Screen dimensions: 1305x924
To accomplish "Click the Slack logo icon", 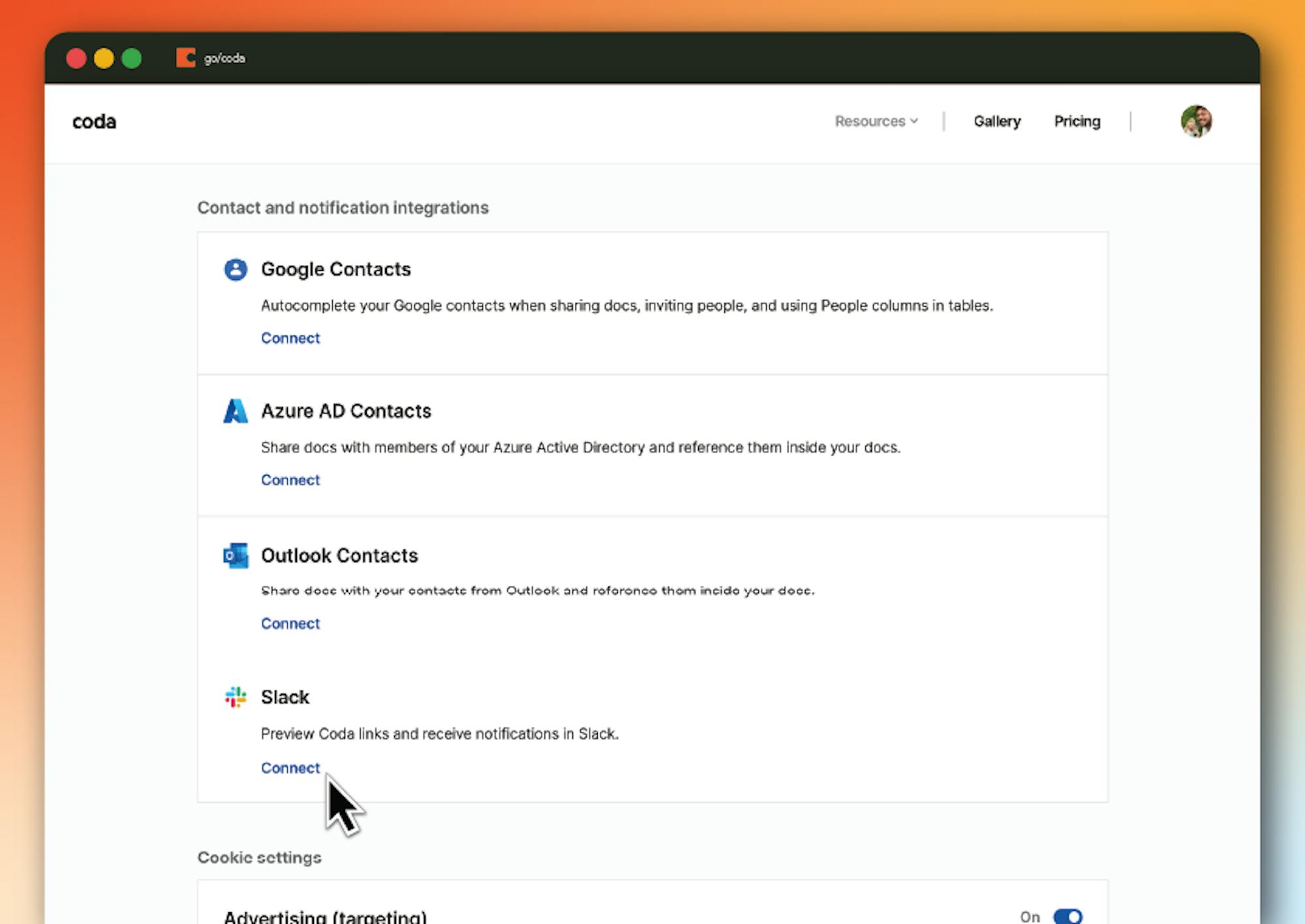I will tap(236, 697).
